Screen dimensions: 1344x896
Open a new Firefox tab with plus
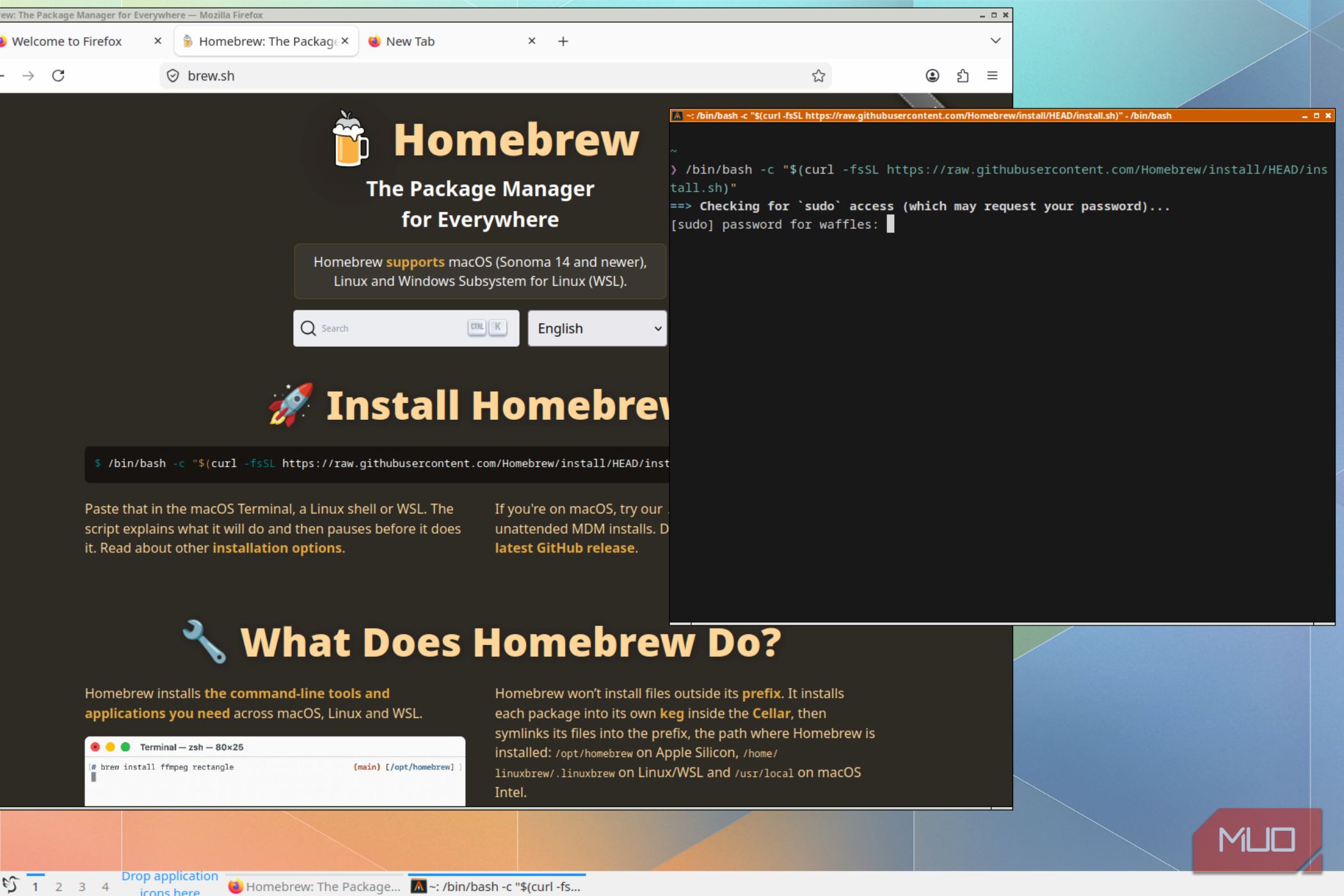563,41
